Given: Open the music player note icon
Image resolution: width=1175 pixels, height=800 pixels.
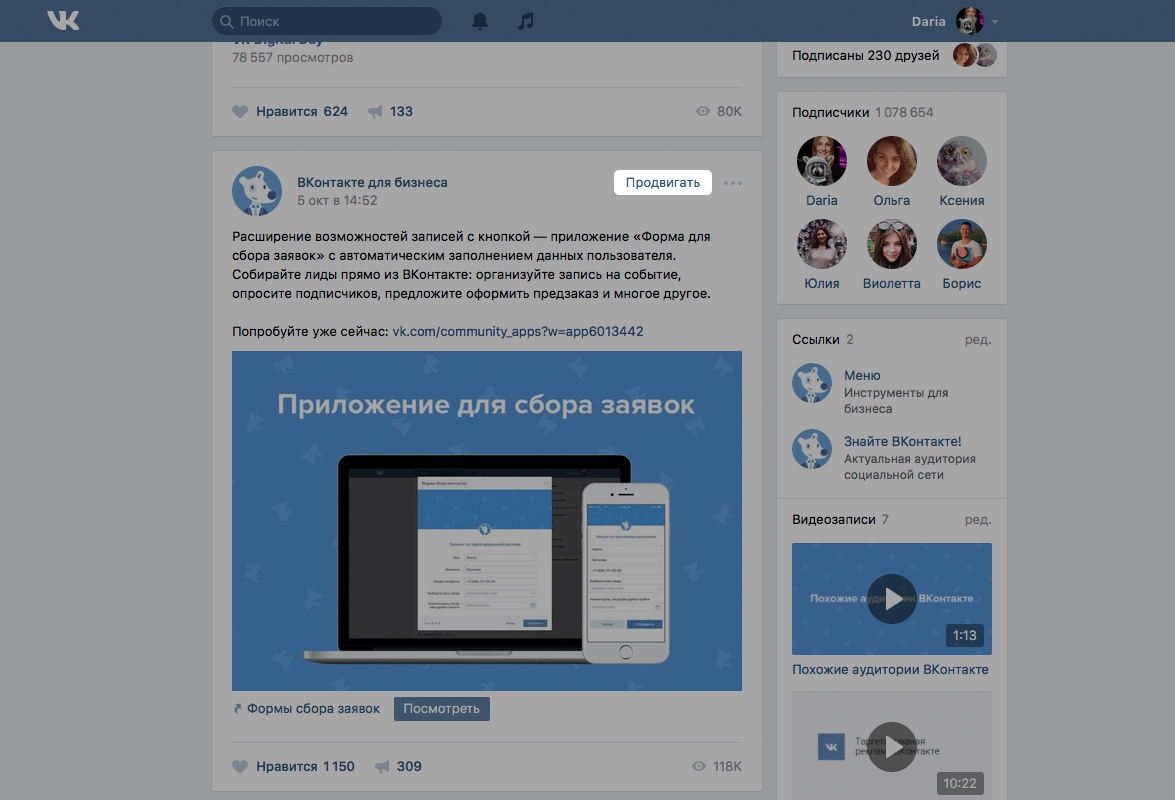Looking at the screenshot, I should pos(526,21).
